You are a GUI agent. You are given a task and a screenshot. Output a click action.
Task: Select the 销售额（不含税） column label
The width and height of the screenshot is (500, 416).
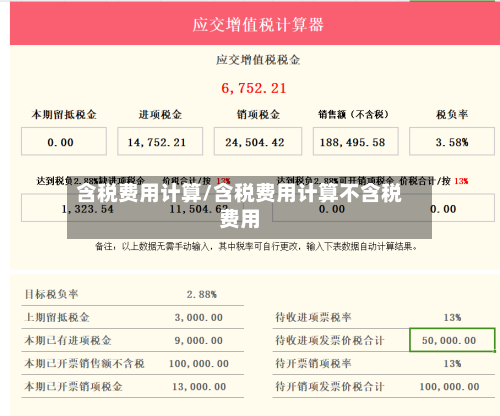[353, 114]
